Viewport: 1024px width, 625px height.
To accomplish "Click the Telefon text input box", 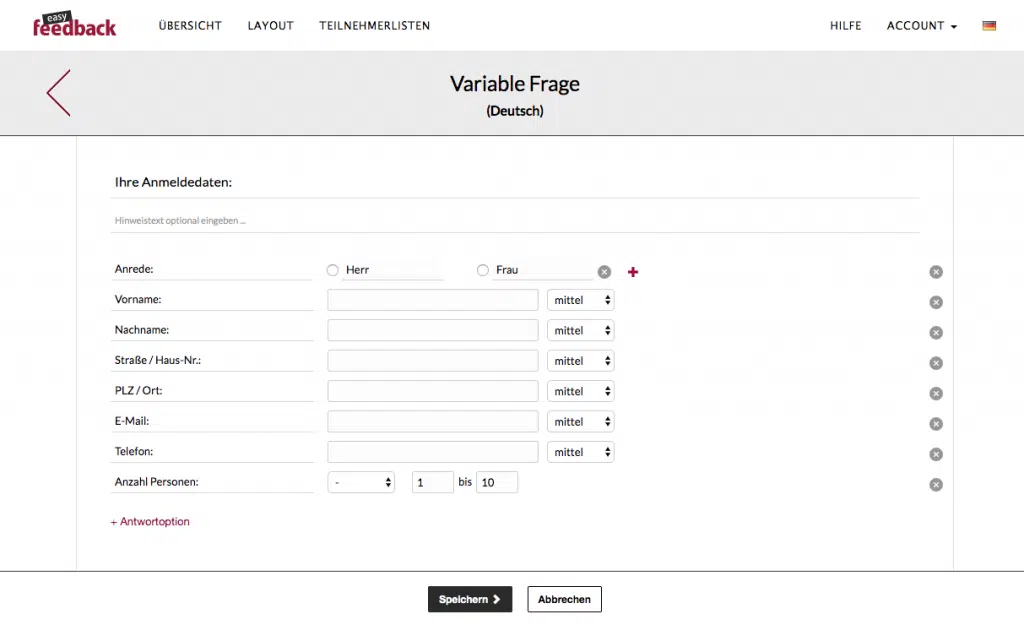I will click(433, 452).
